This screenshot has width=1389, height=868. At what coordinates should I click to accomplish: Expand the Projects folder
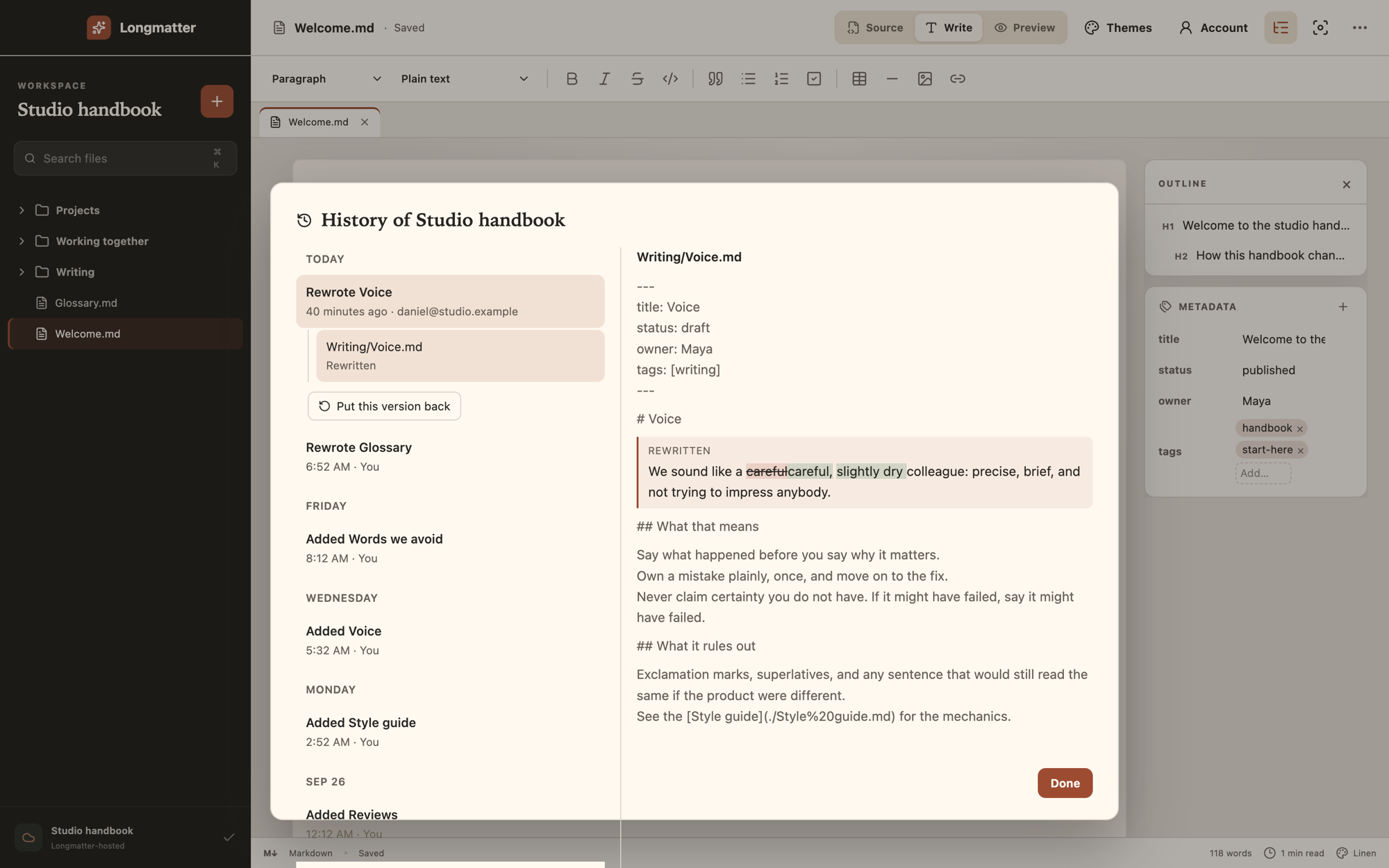pos(22,210)
